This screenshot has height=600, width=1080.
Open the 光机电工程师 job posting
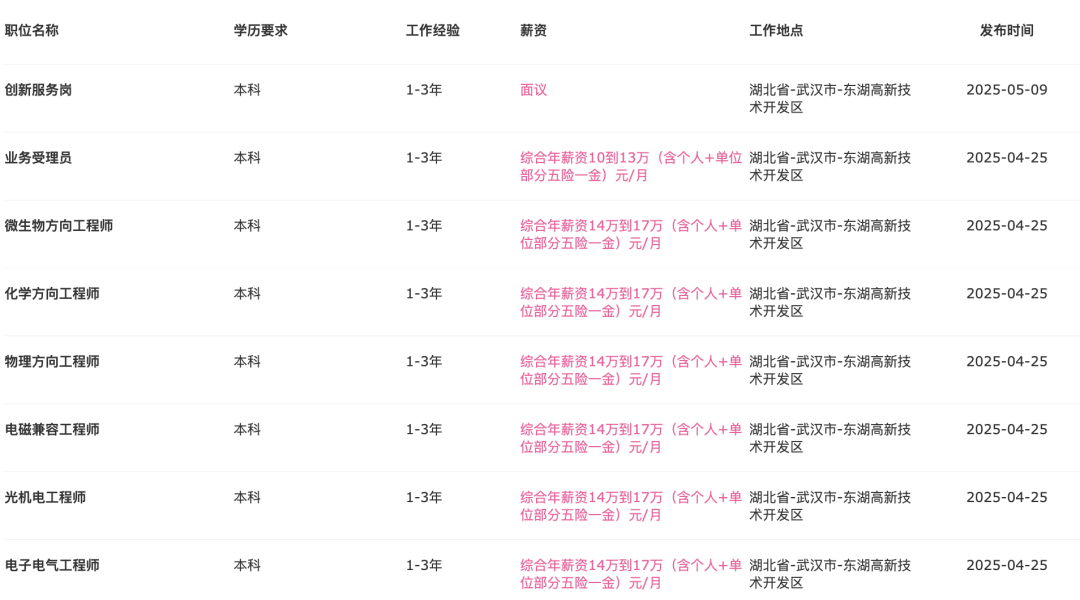click(45, 497)
